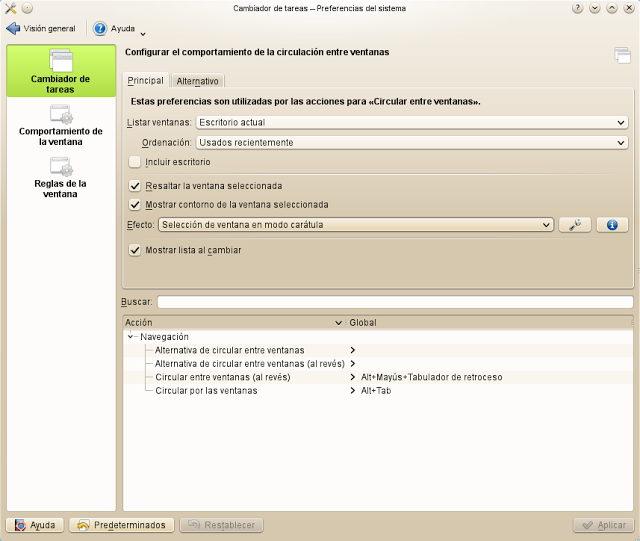Click the Buscar search field
The height and width of the screenshot is (541, 640).
pyautogui.click(x=395, y=301)
